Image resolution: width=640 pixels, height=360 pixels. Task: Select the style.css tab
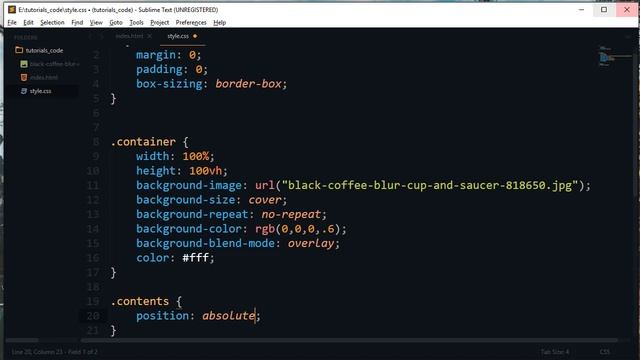point(178,36)
